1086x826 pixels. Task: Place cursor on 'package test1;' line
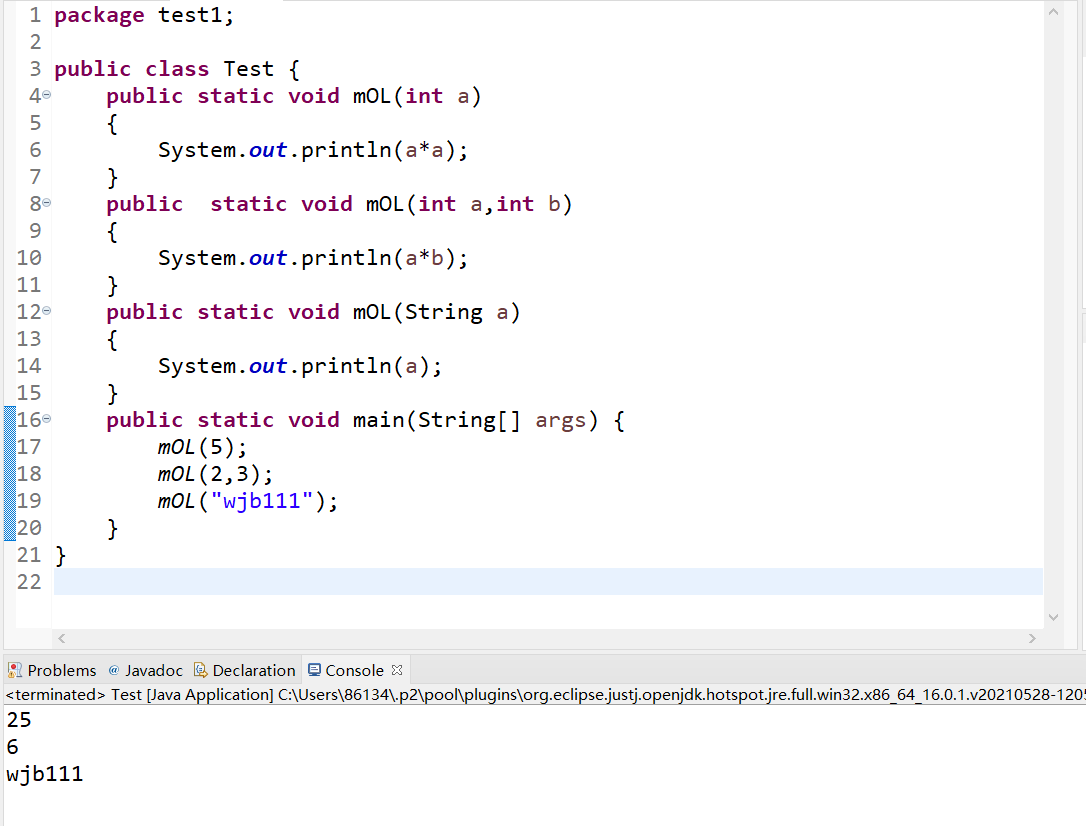144,15
